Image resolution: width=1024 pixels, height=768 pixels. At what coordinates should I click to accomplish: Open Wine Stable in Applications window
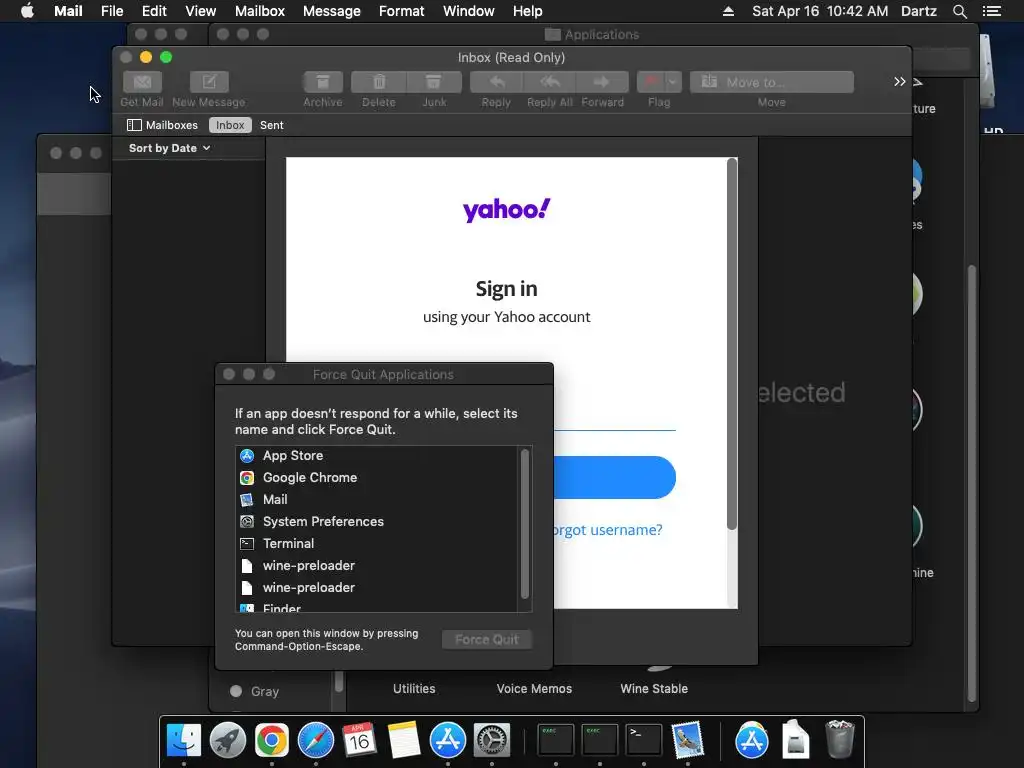tap(654, 688)
